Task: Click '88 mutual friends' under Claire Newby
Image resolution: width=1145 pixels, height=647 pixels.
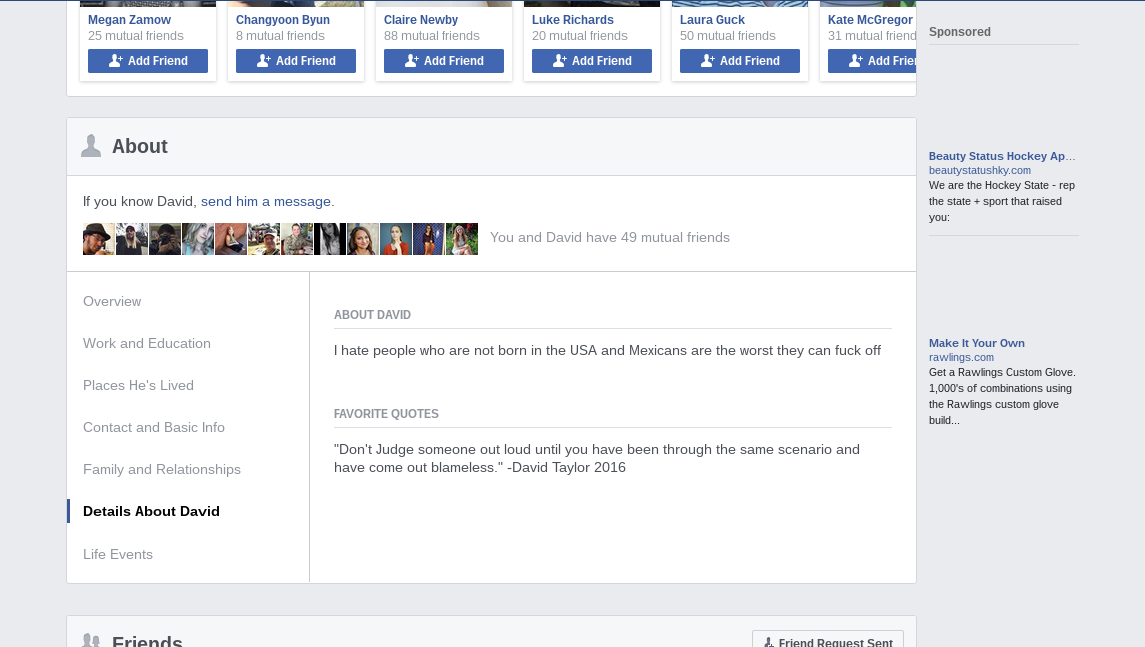Action: [x=432, y=36]
